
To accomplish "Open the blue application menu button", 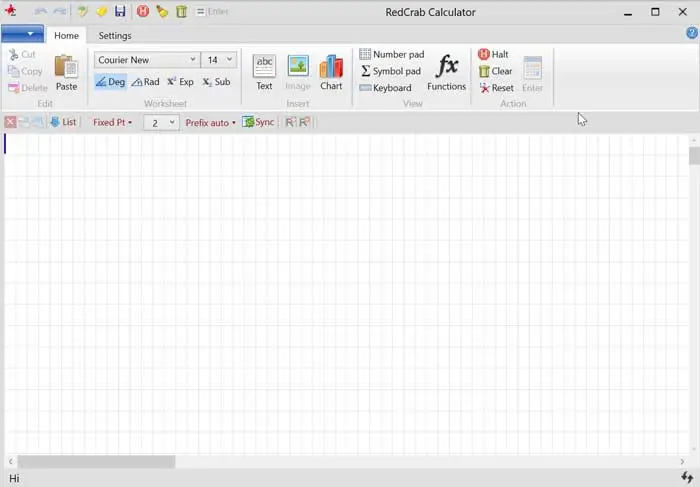I will (x=22, y=34).
